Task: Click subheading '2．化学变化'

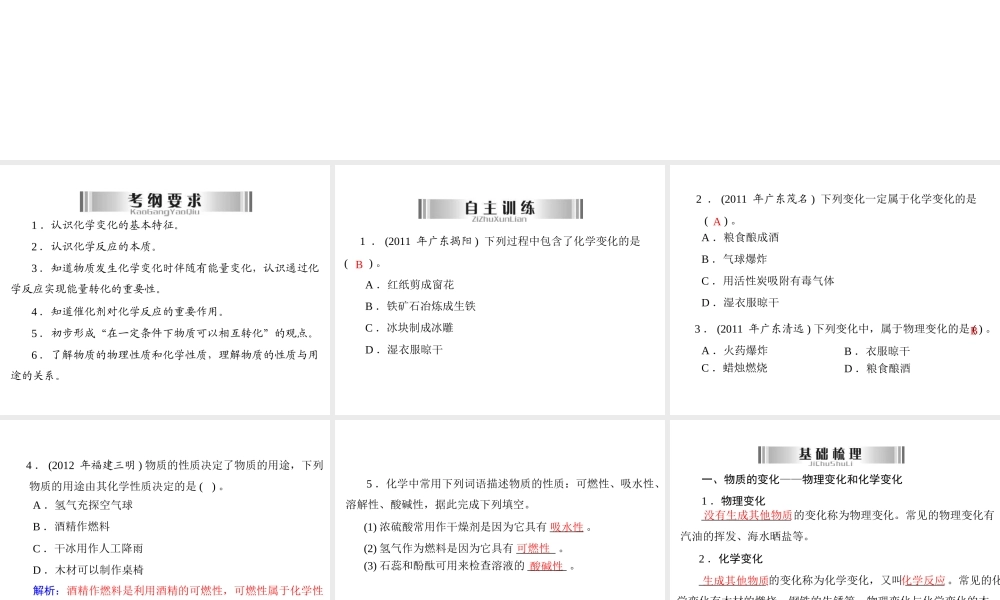Action: tap(730, 559)
